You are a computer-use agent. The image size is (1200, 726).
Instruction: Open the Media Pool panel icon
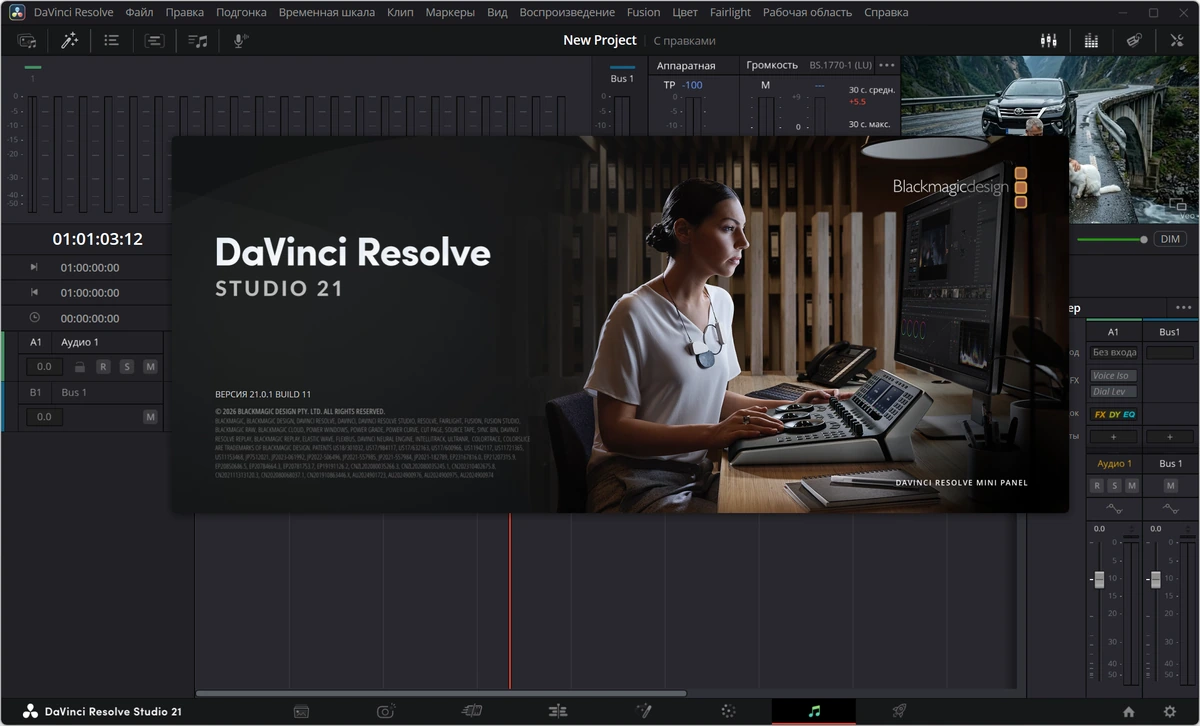(x=27, y=41)
